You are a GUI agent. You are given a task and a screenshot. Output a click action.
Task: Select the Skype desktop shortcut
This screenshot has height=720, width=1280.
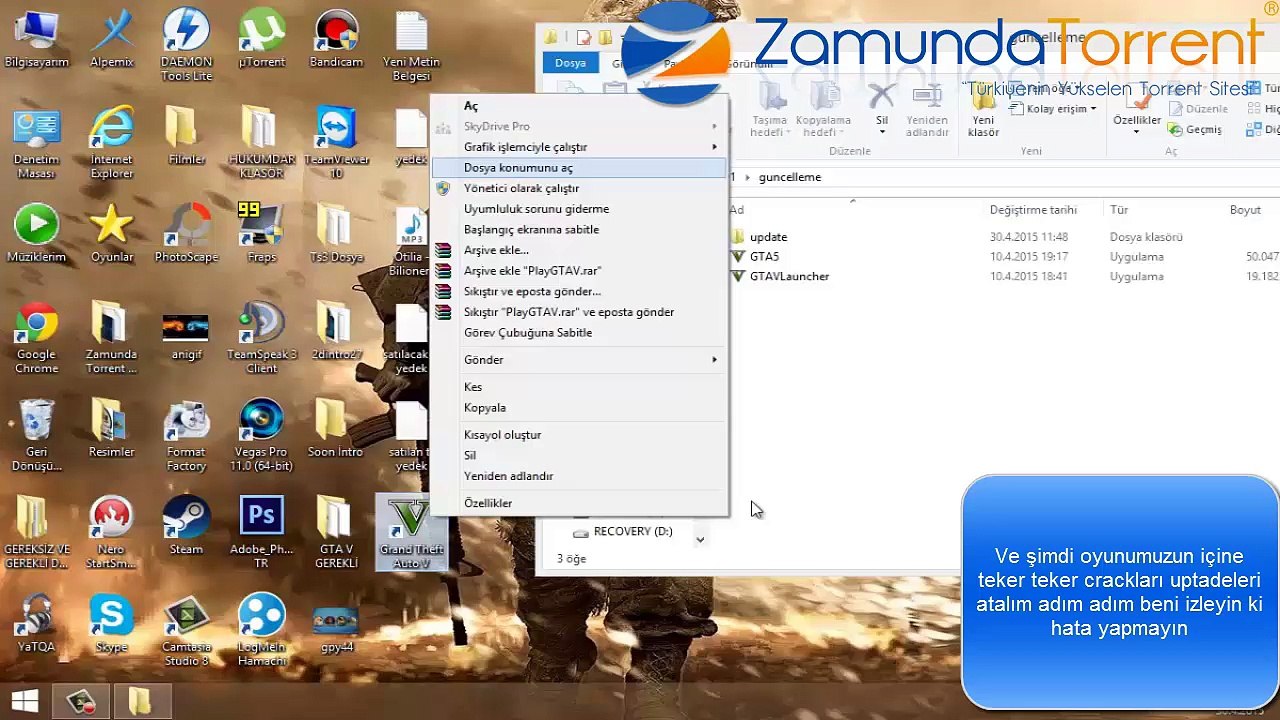click(111, 623)
